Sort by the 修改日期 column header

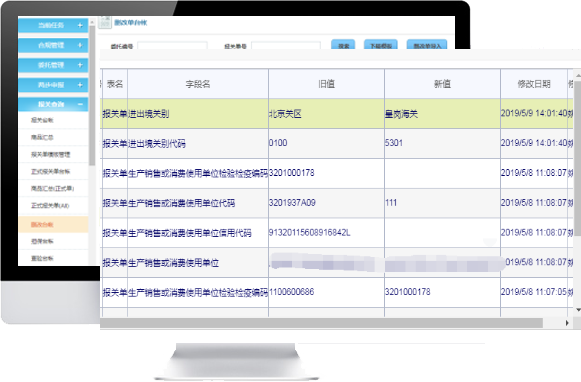(534, 84)
